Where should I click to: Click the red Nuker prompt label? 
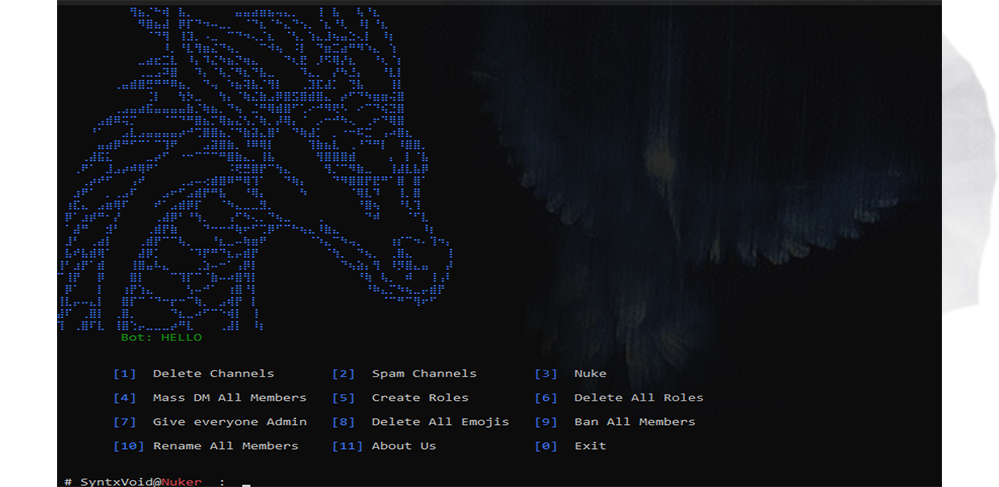pyautogui.click(x=182, y=482)
